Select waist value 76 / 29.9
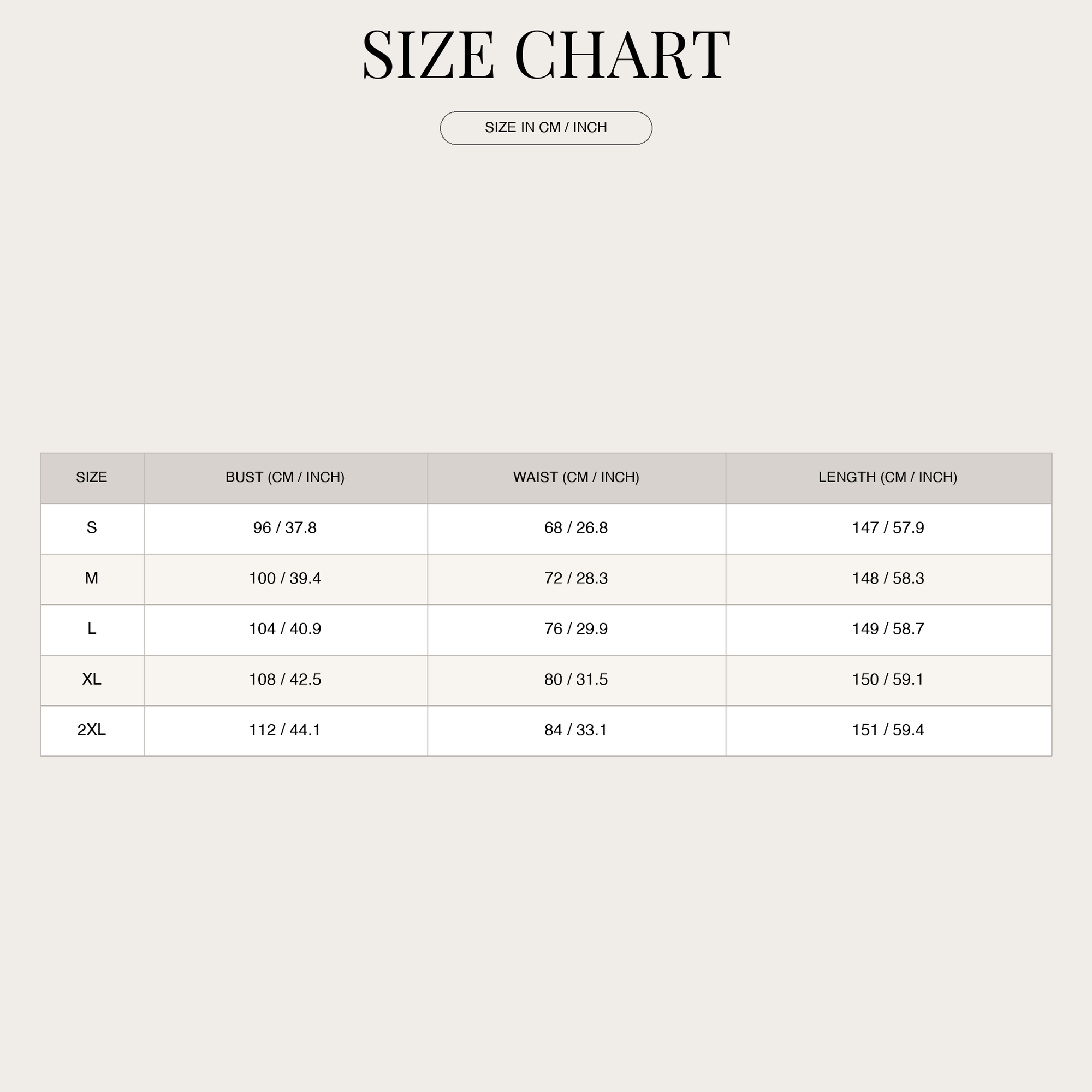Screen dimensions: 1092x1092 click(x=576, y=628)
